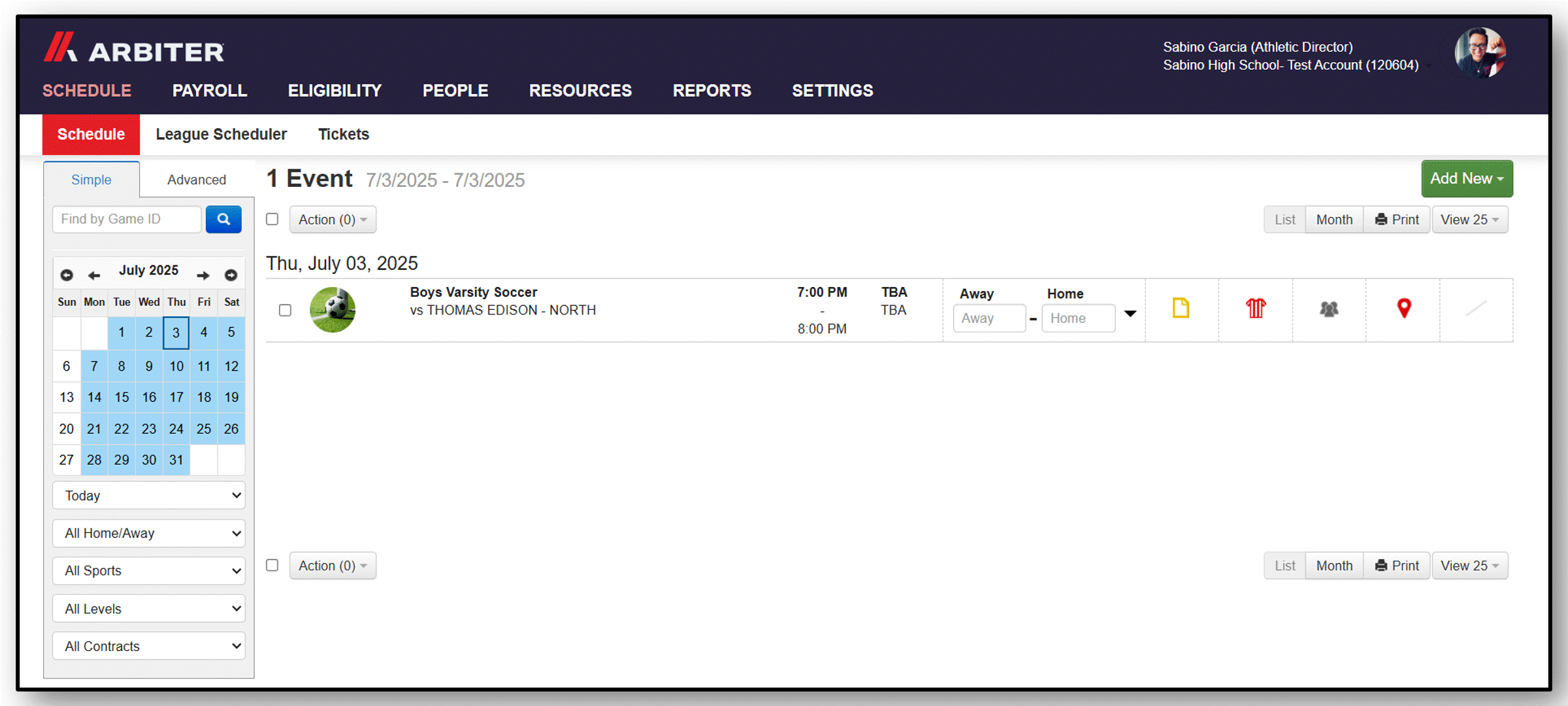Open the View 25 dropdown above the event list
The width and height of the screenshot is (1568, 706).
[x=1470, y=220]
